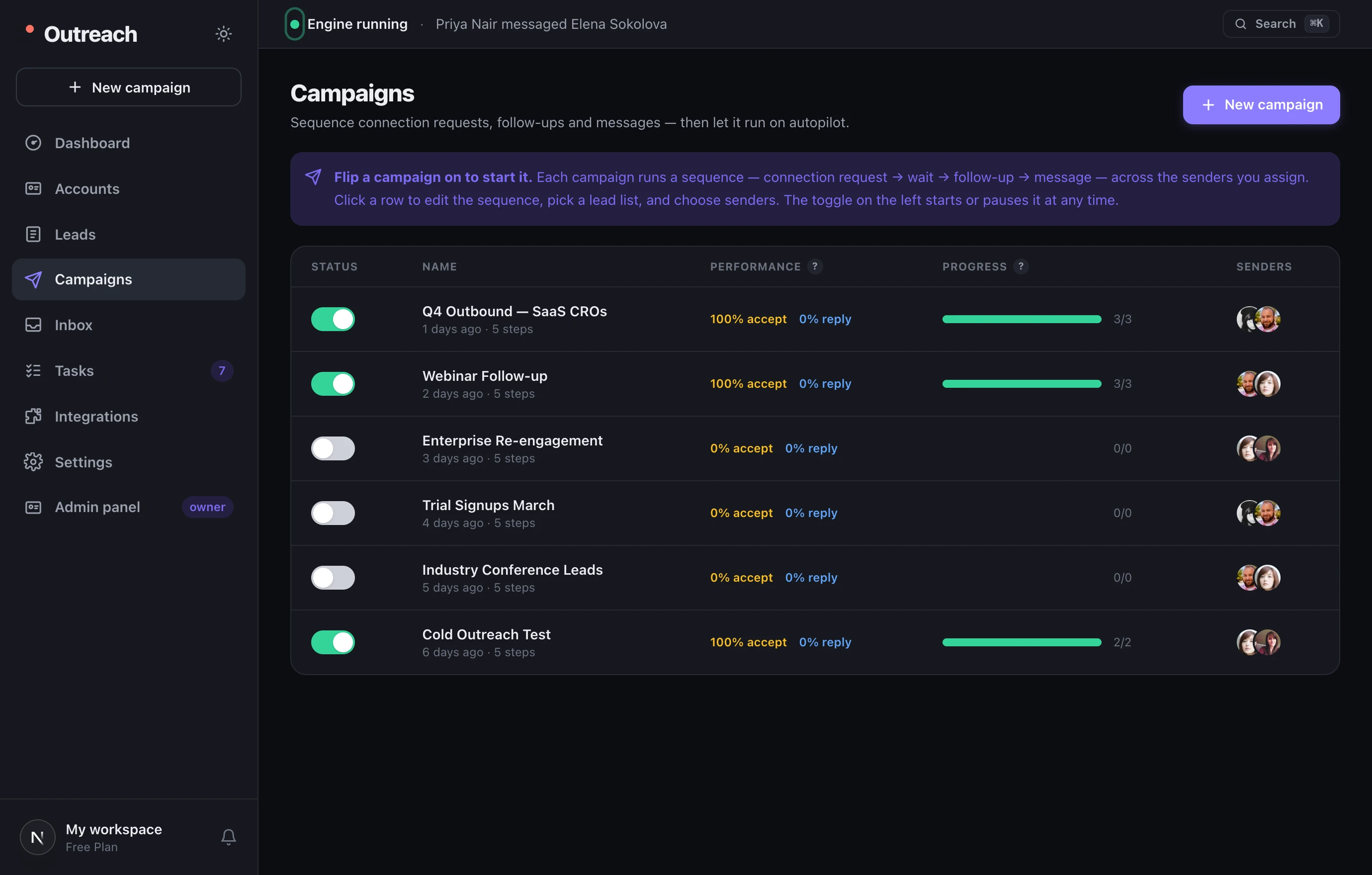The height and width of the screenshot is (875, 1372).
Task: Turn on Trial Signups March toggle
Action: coord(333,513)
